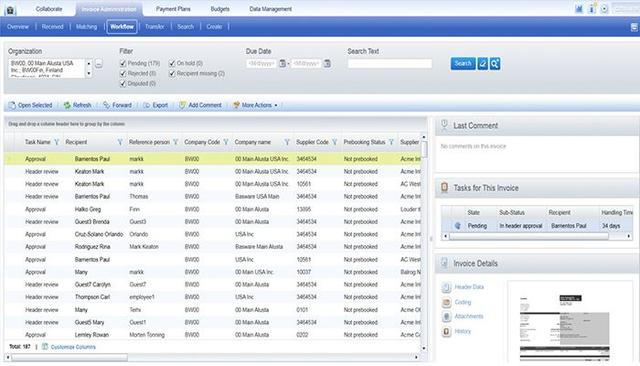This screenshot has height=366, width=640.
Task: Open the Create submenu item
Action: (x=214, y=27)
